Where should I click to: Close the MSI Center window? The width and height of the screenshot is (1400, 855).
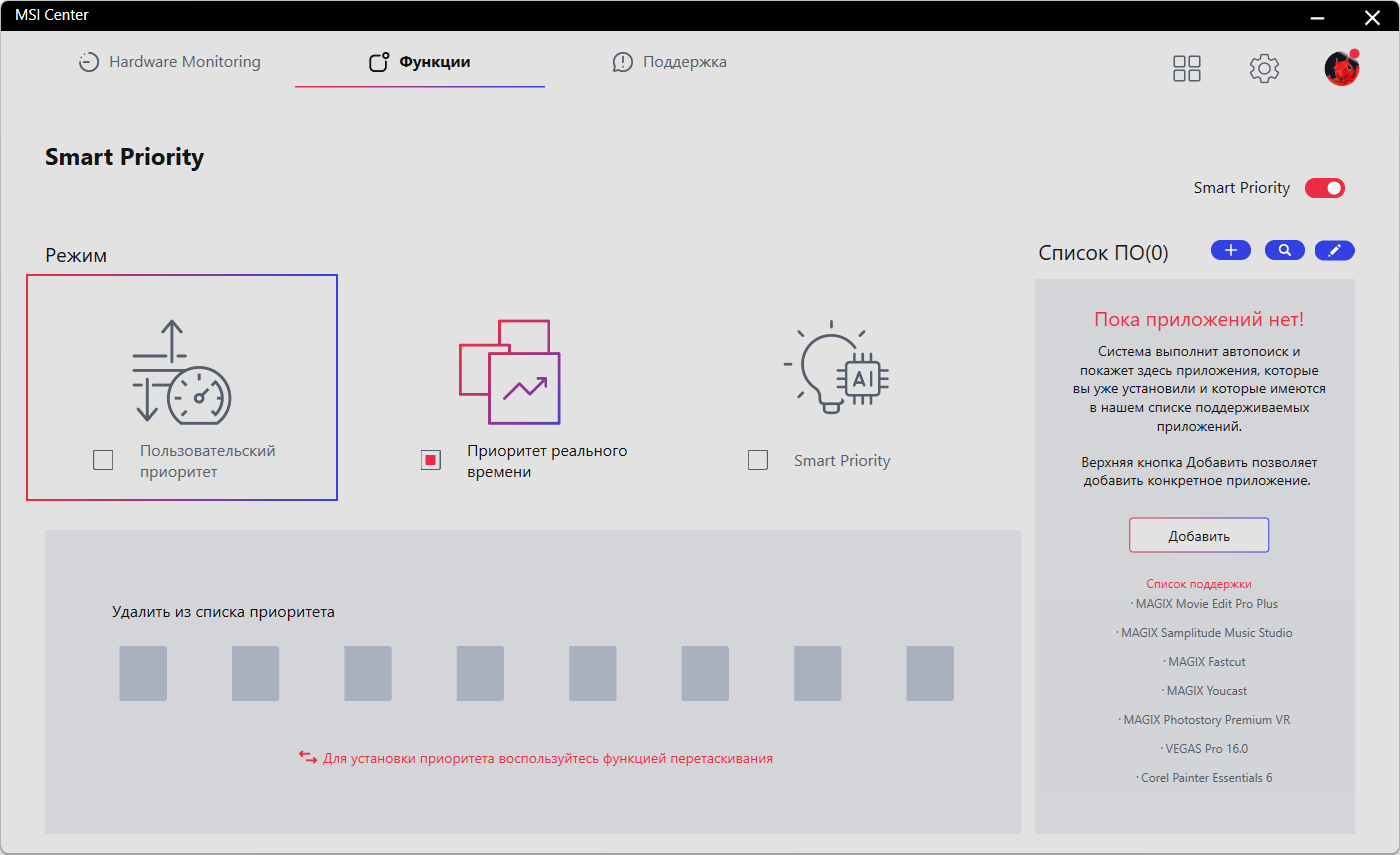tap(1371, 17)
